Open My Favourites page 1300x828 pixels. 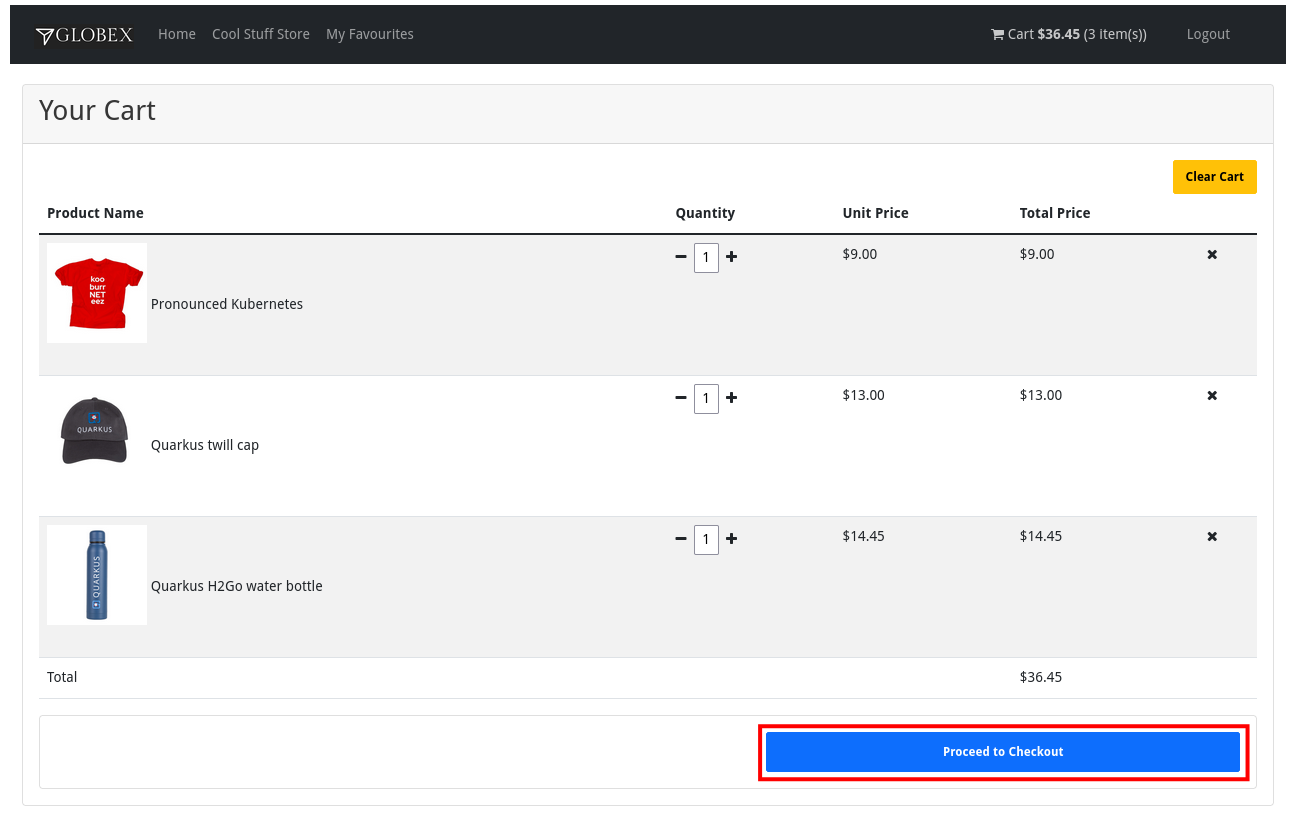pyautogui.click(x=370, y=34)
